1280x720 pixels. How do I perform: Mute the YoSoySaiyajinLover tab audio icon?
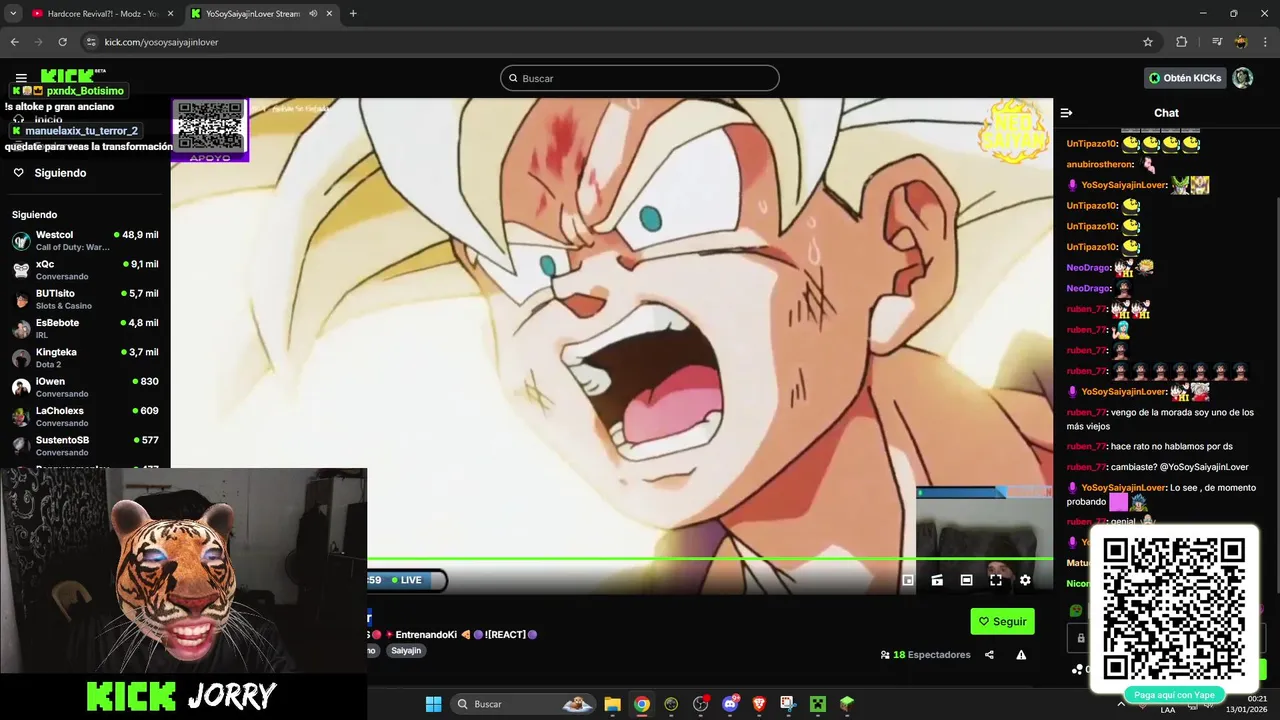pyautogui.click(x=313, y=14)
